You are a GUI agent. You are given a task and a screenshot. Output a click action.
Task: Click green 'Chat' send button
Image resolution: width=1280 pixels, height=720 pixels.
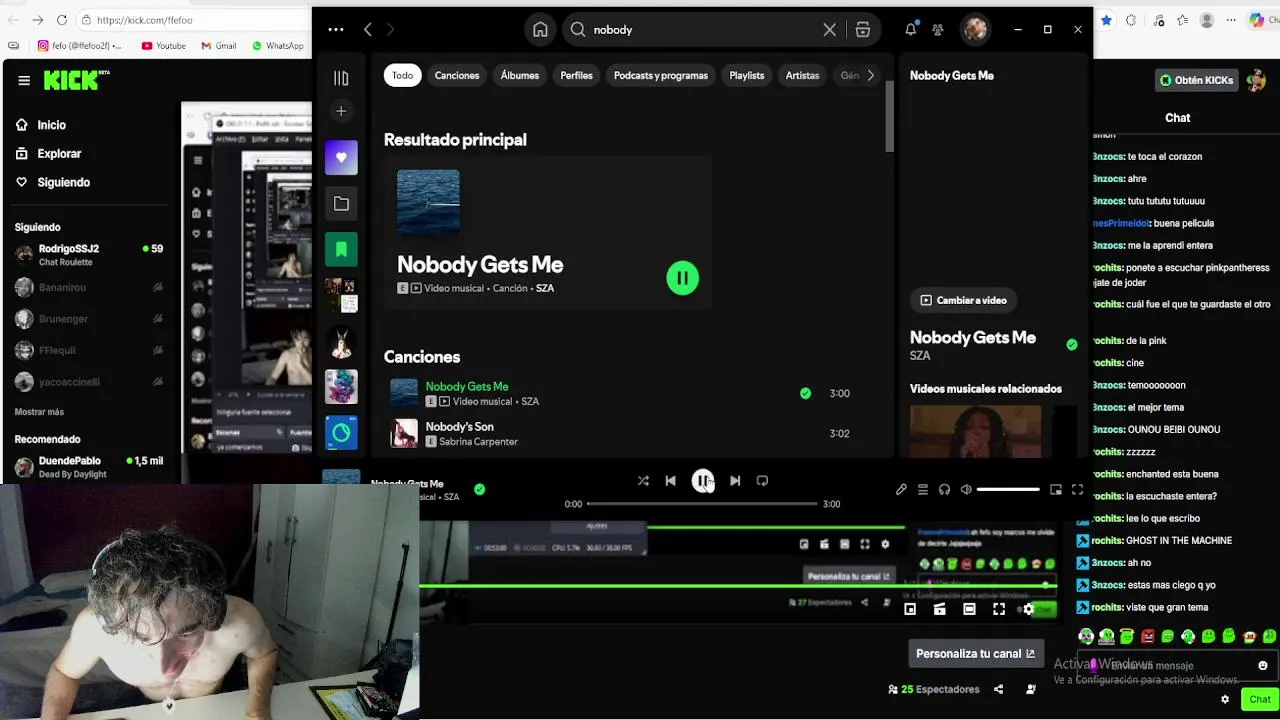1260,700
